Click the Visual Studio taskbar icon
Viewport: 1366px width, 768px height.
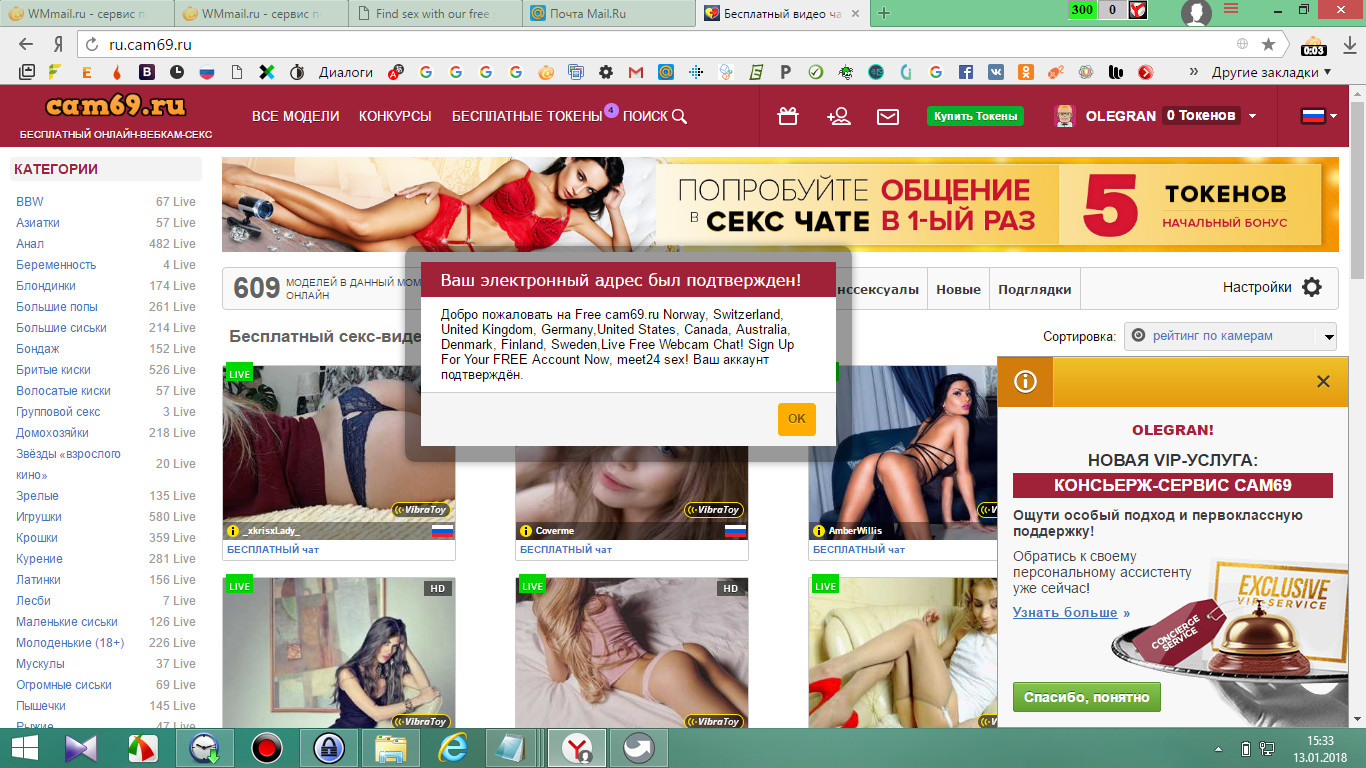(x=81, y=748)
